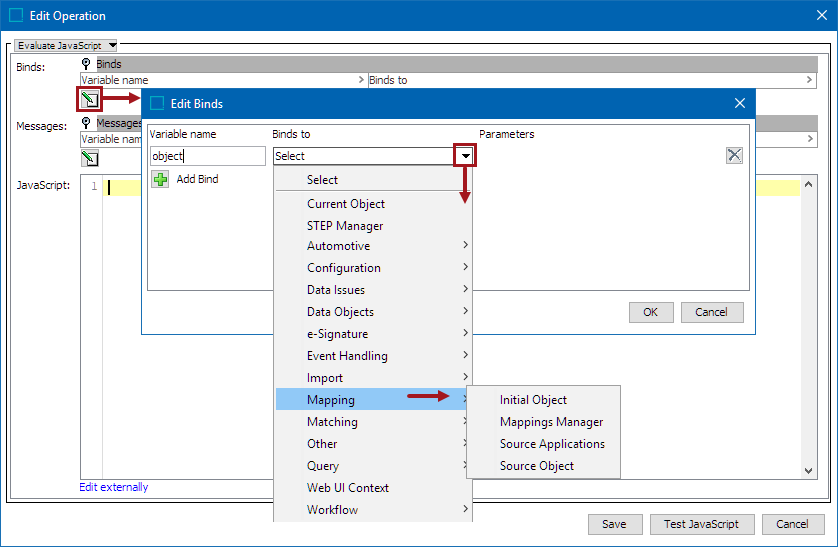
Task: Expand the Automotive submenu
Action: 372,246
